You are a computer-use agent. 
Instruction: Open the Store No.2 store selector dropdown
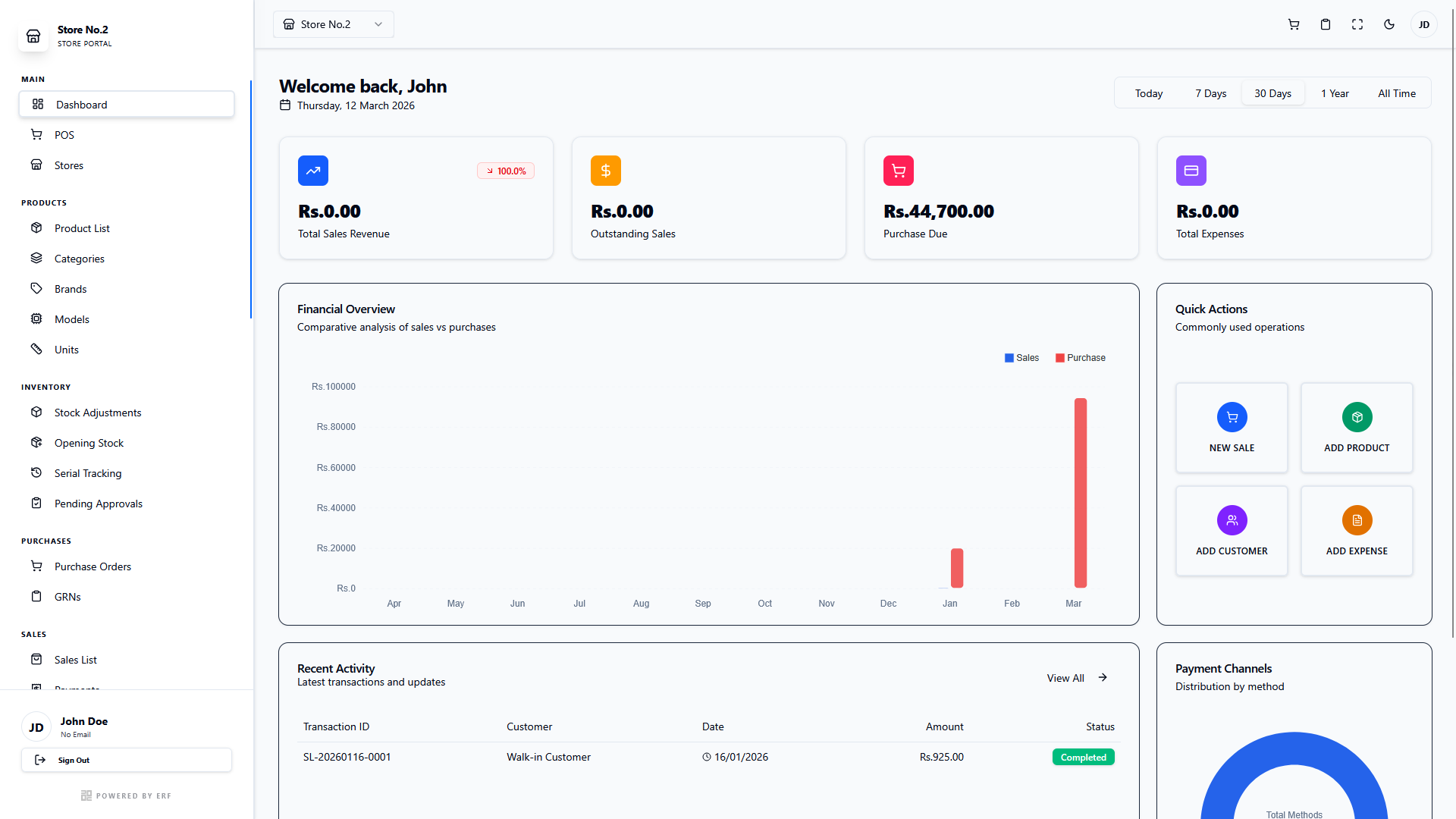coord(332,24)
